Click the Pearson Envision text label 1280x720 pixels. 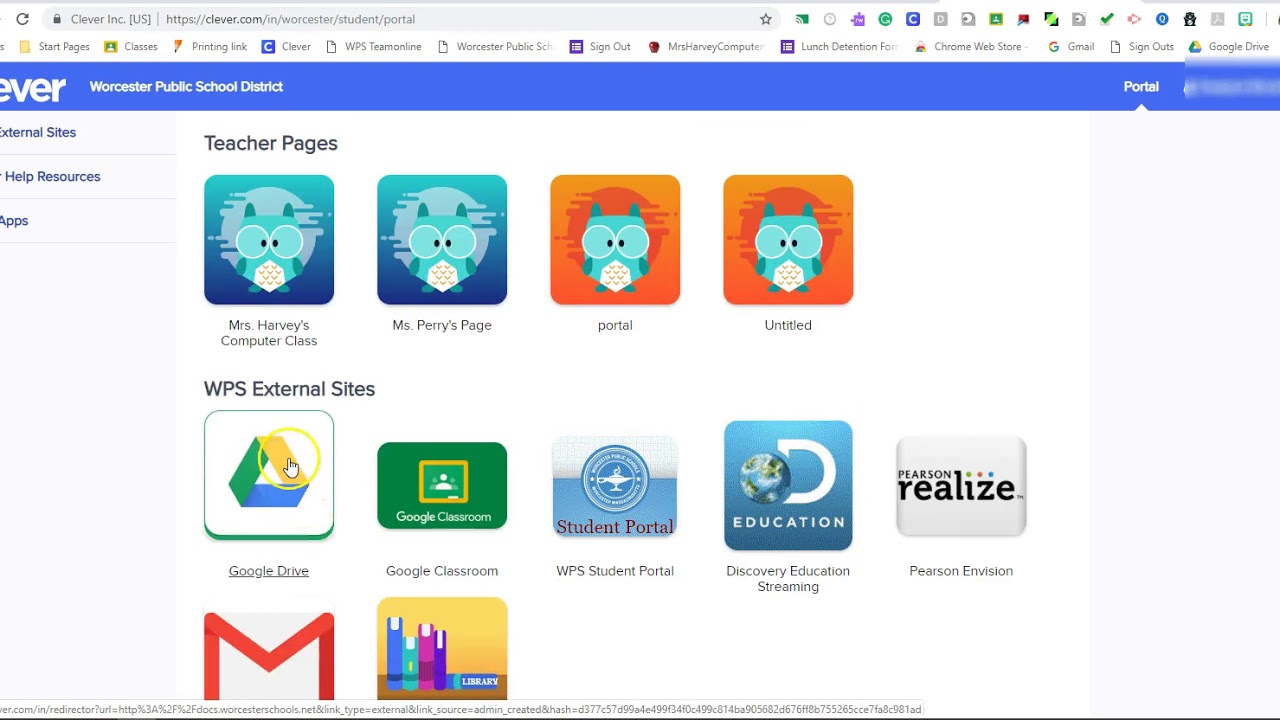(x=961, y=571)
